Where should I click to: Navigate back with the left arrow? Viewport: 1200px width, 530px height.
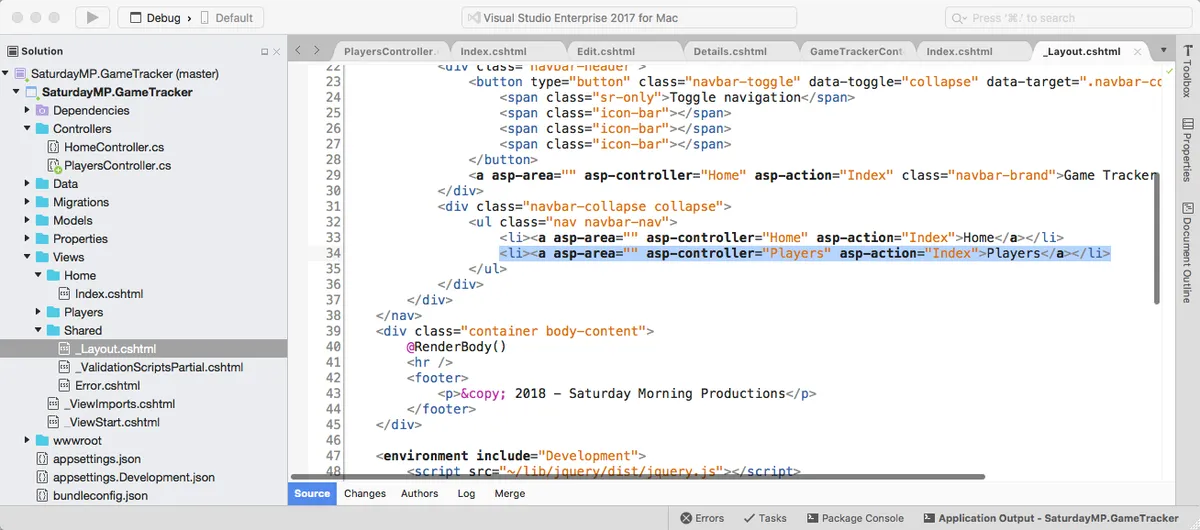point(299,50)
